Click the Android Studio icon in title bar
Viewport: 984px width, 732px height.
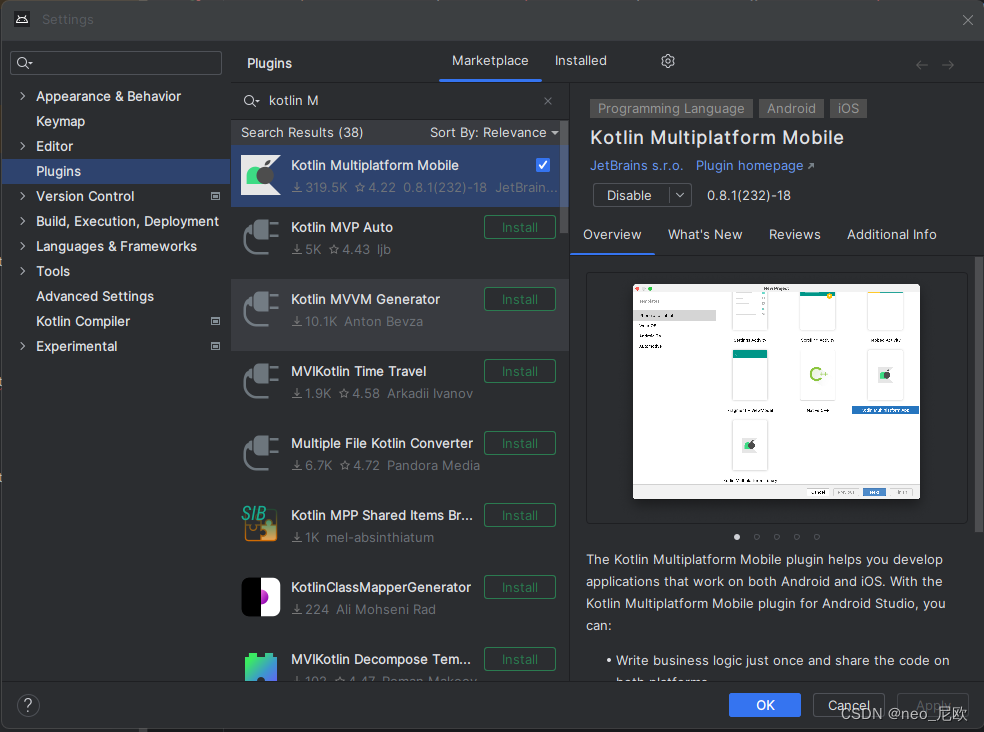pyautogui.click(x=22, y=19)
